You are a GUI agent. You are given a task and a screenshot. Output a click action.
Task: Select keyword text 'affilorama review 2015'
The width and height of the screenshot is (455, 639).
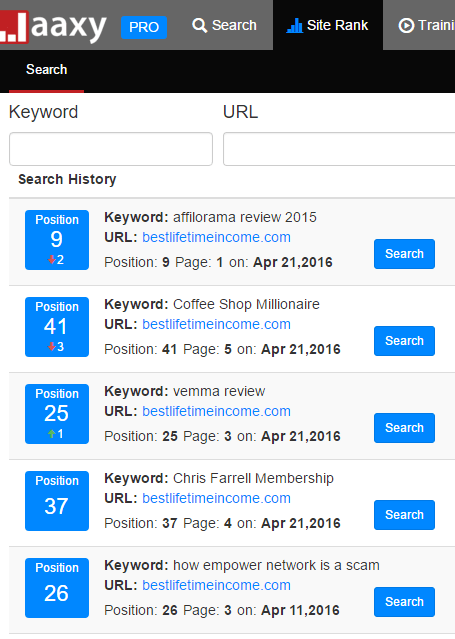(x=245, y=217)
